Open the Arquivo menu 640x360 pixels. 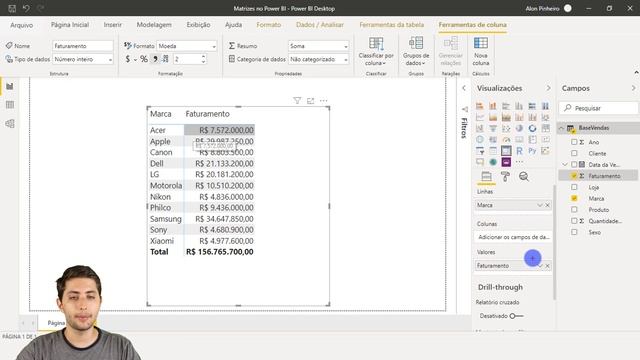[x=22, y=25]
